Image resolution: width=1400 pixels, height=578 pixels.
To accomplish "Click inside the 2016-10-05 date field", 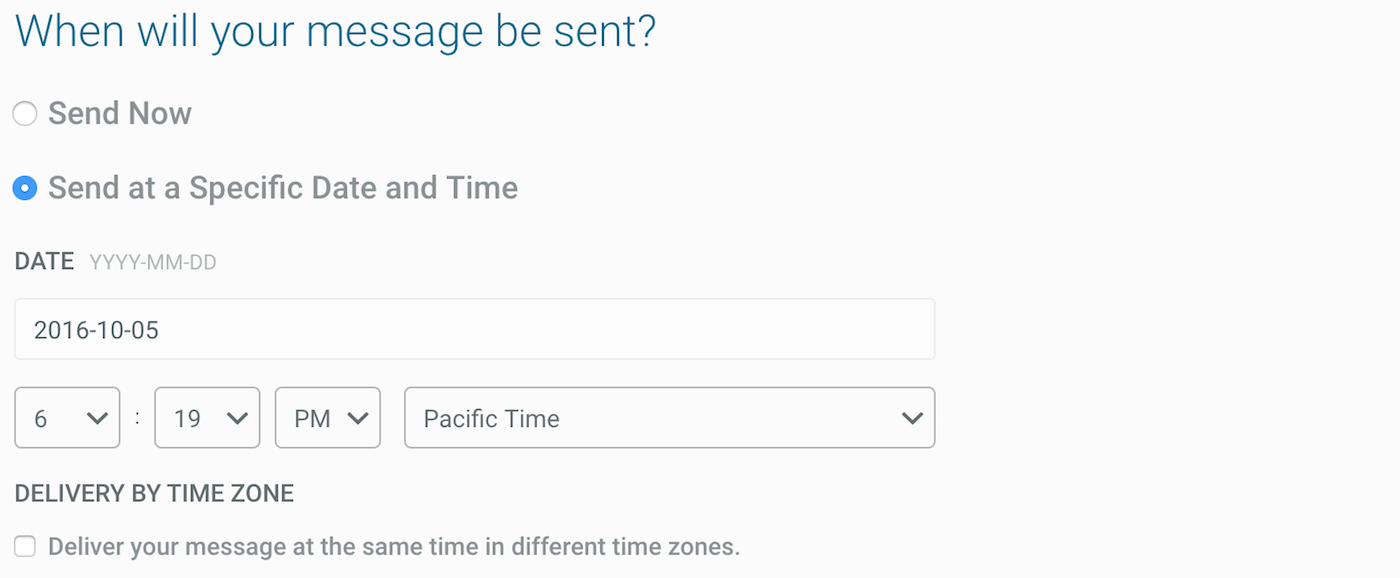I will click(x=475, y=328).
